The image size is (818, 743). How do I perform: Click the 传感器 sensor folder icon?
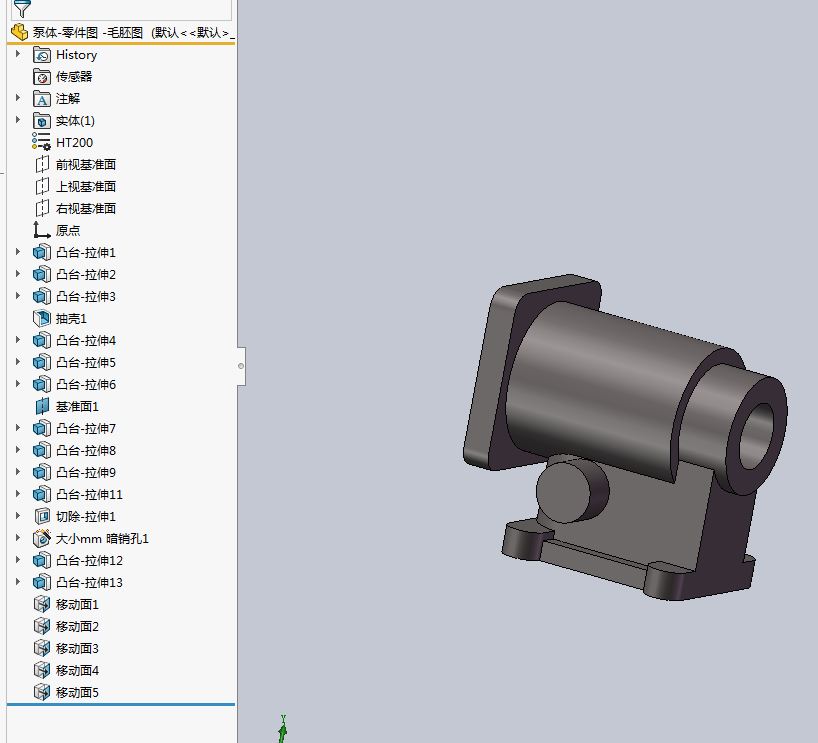point(42,77)
